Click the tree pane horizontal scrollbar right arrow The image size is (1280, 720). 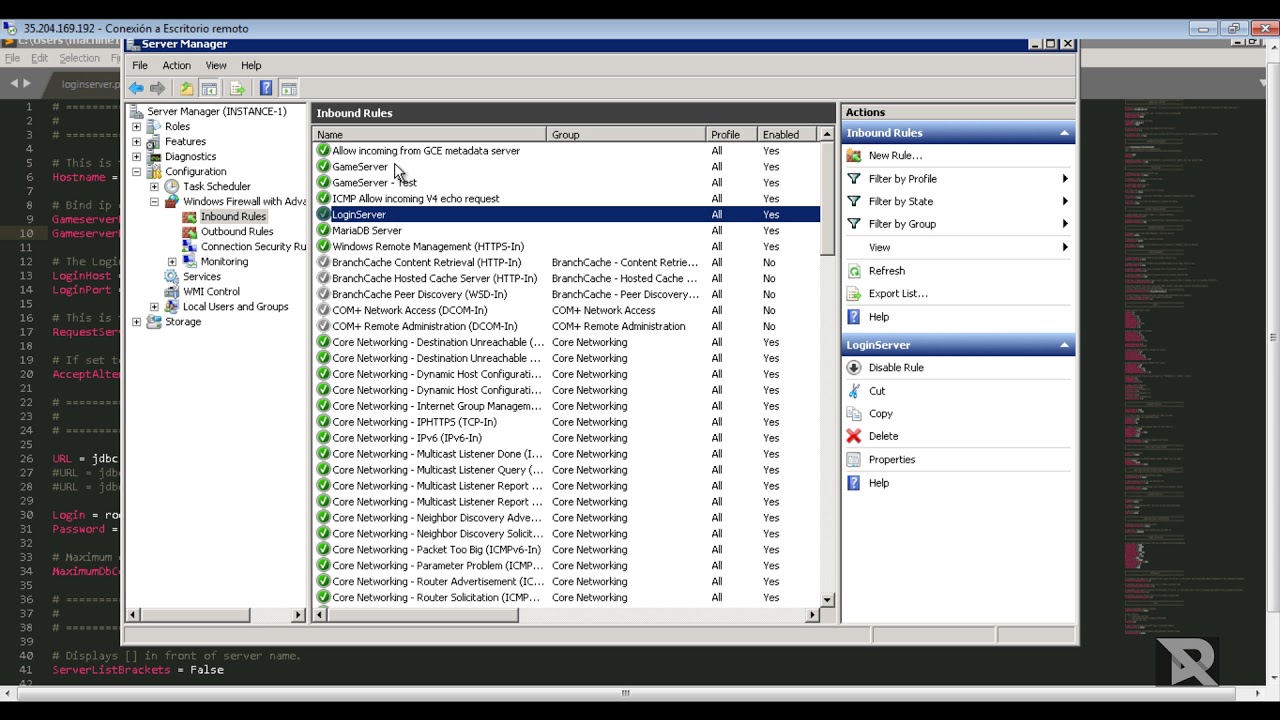point(298,615)
